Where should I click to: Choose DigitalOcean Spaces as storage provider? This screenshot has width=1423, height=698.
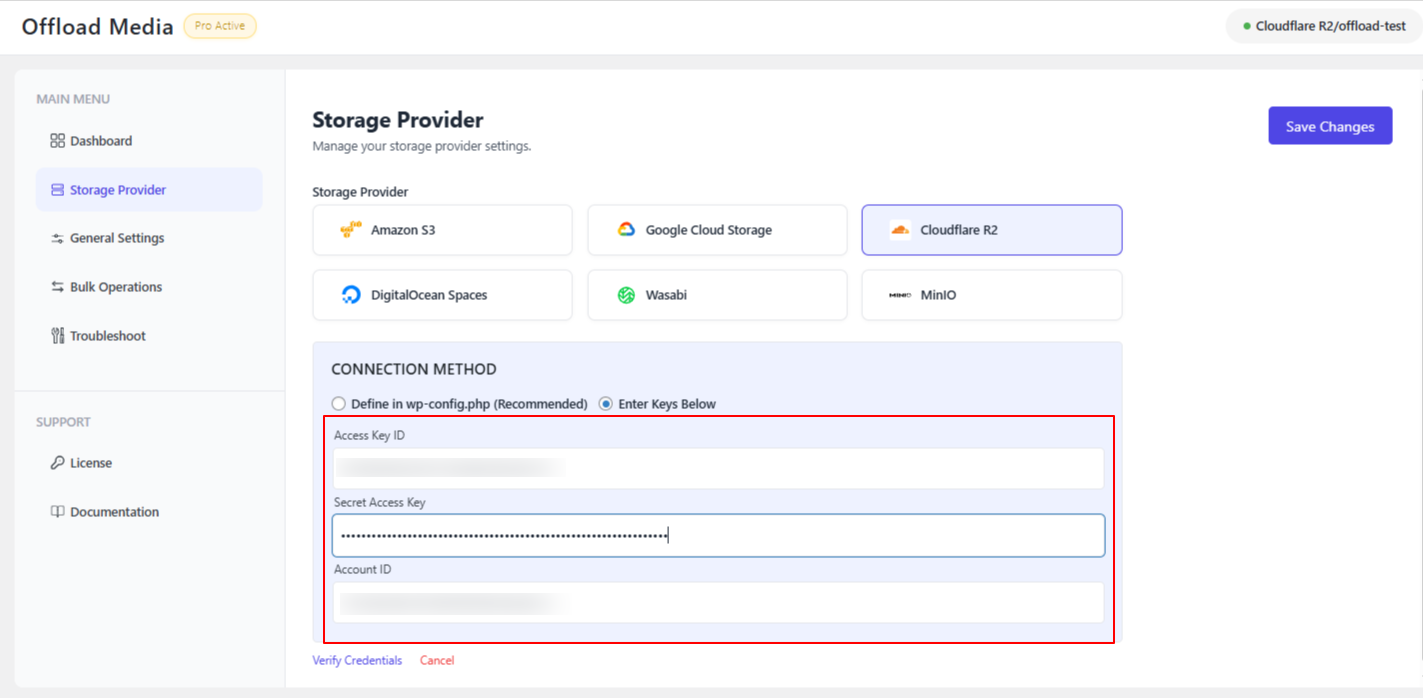[x=442, y=295]
